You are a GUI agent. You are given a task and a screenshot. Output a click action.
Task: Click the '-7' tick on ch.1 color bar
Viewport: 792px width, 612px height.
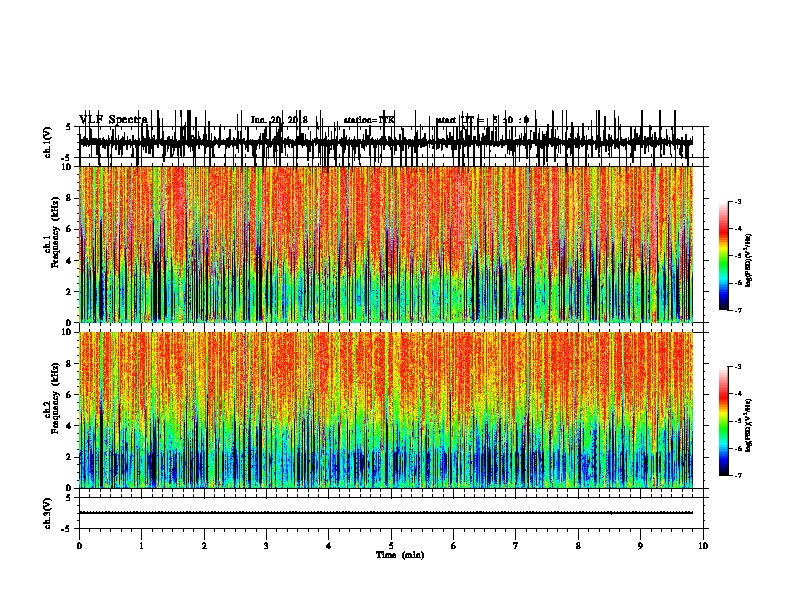[x=737, y=310]
